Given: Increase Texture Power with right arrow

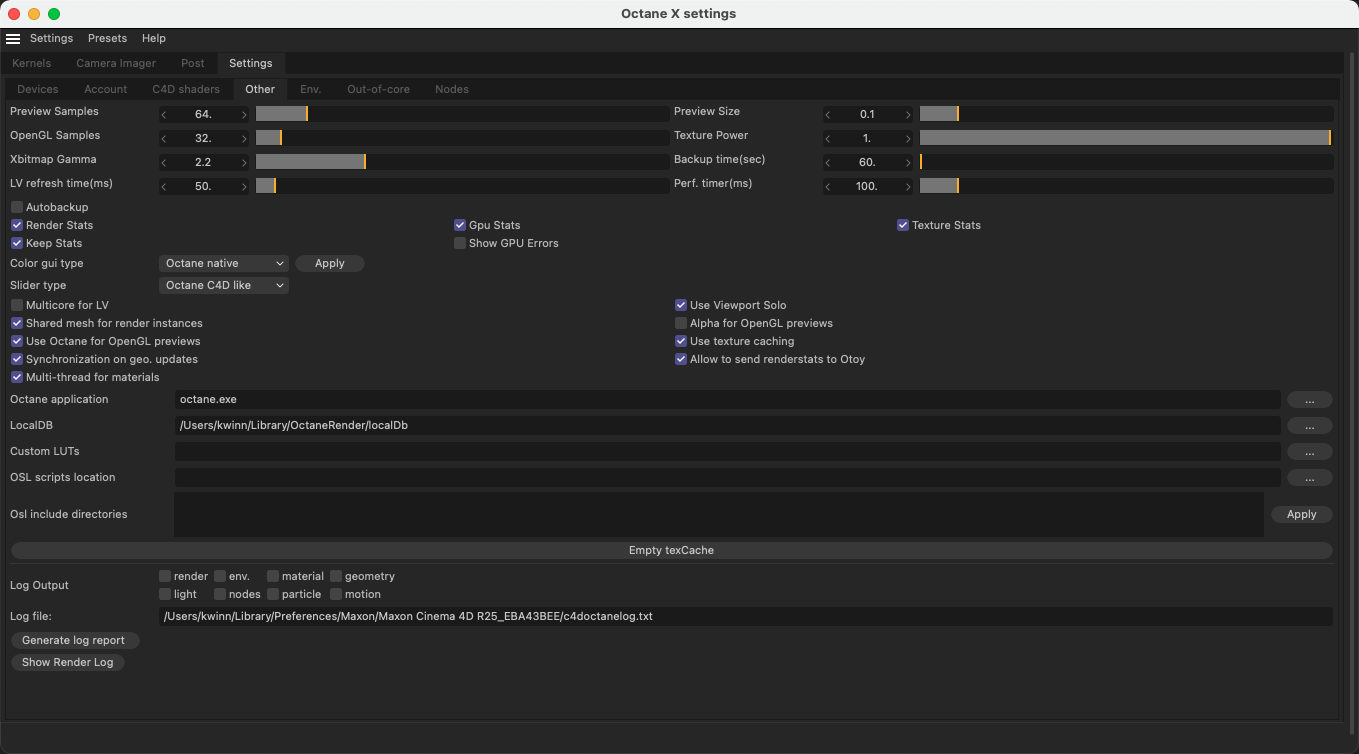Looking at the screenshot, I should click(x=908, y=139).
